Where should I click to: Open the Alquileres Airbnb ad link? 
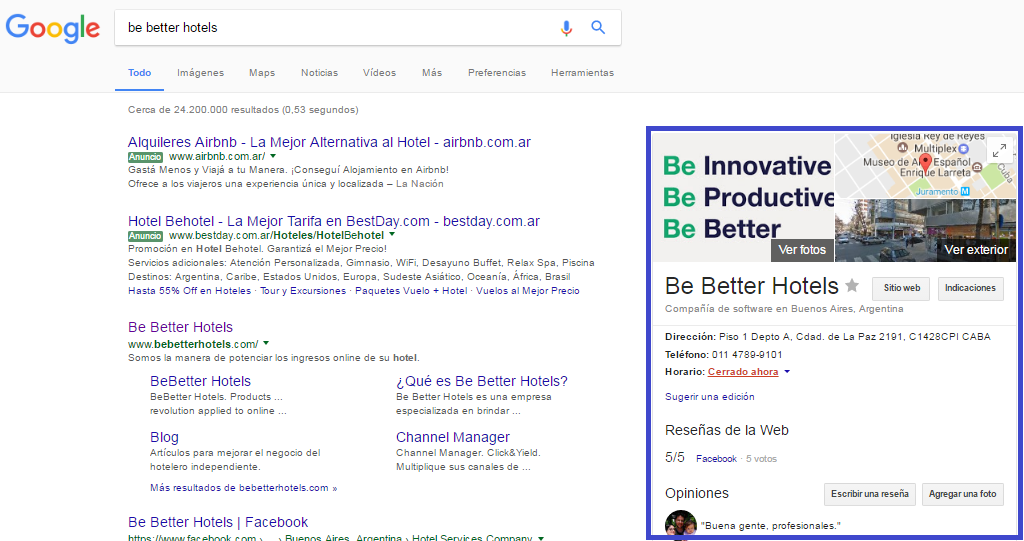point(329,142)
